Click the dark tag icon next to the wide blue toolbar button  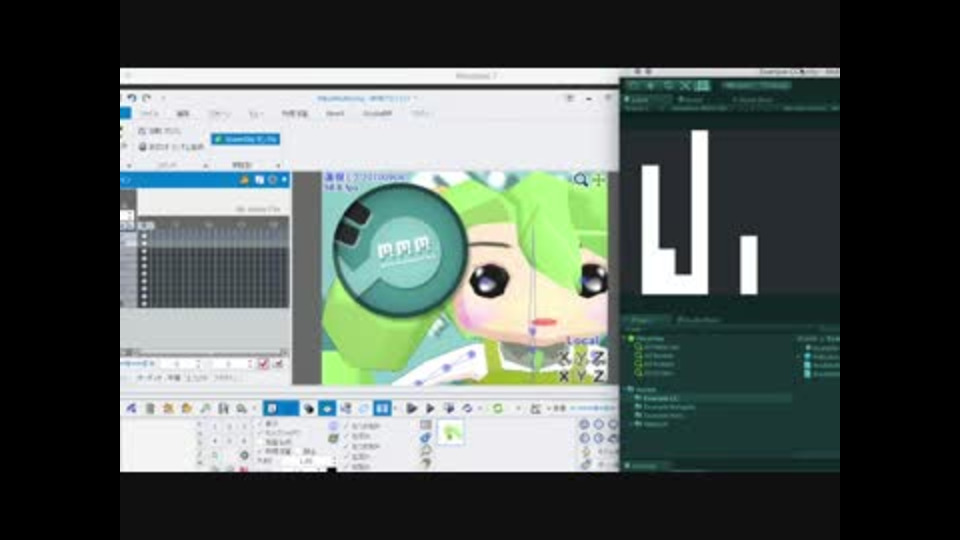pyautogui.click(x=309, y=408)
